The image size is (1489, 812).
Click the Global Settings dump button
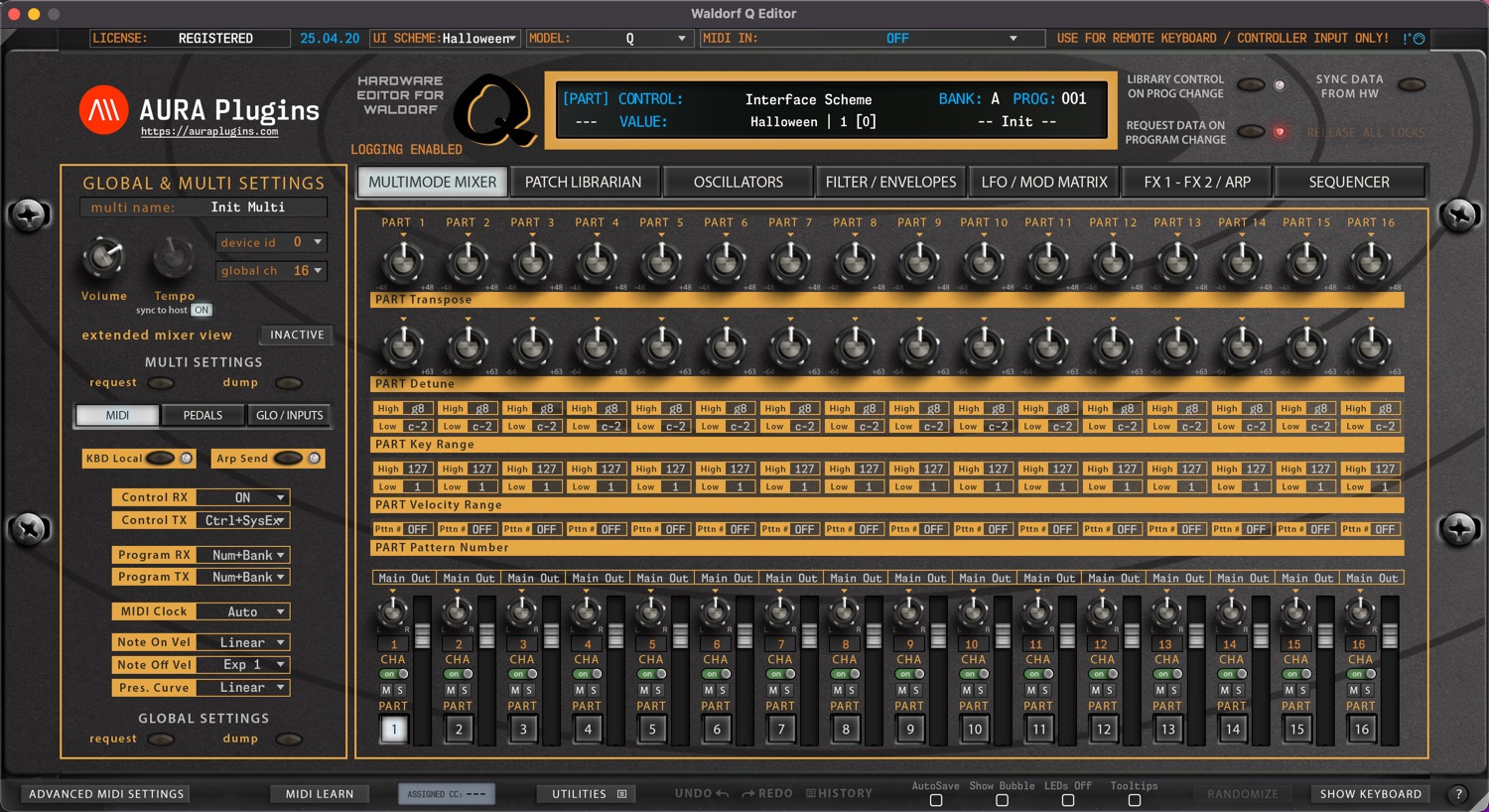[x=289, y=740]
